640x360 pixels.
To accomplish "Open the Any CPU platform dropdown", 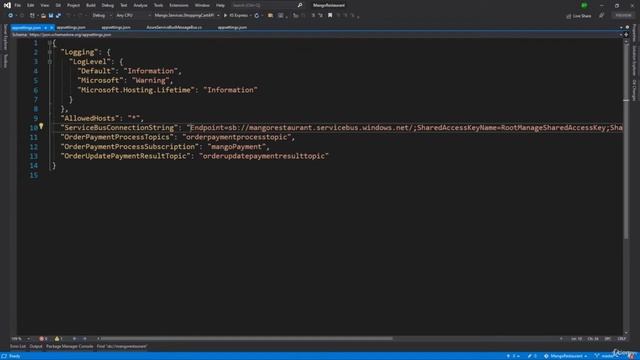I will click(133, 16).
